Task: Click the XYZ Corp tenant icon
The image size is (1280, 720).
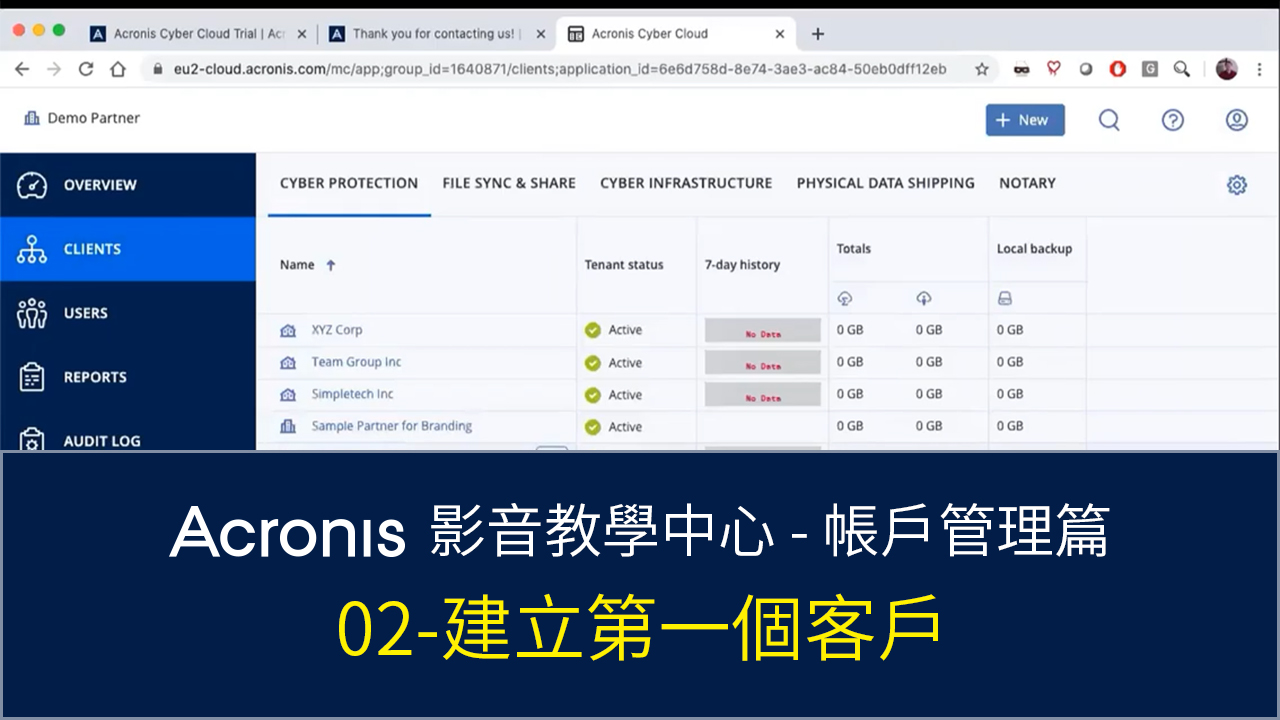Action: [x=289, y=330]
